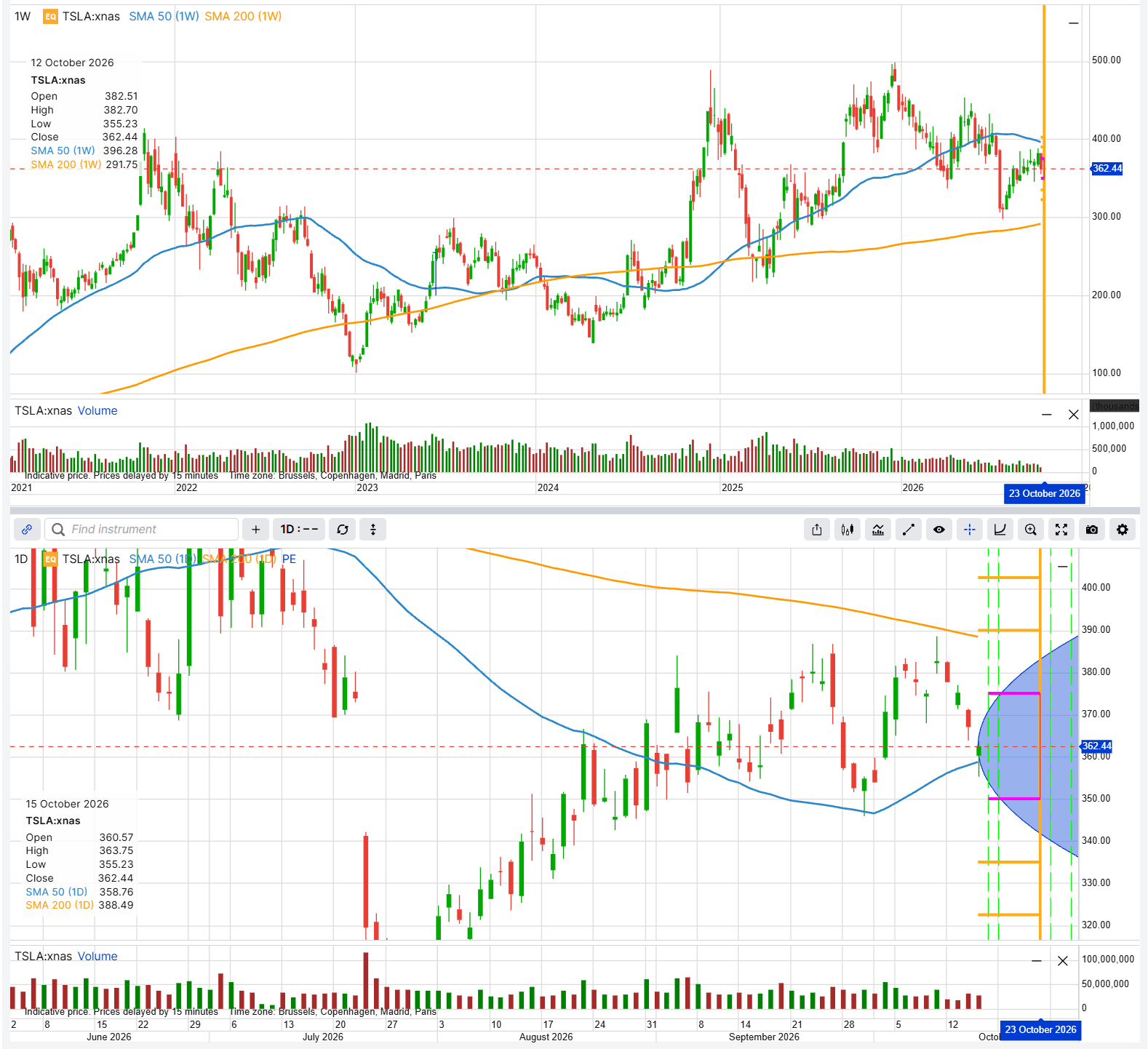The height and width of the screenshot is (1049, 1148).
Task: Minimize the weekly Volume panel
Action: [x=1047, y=415]
